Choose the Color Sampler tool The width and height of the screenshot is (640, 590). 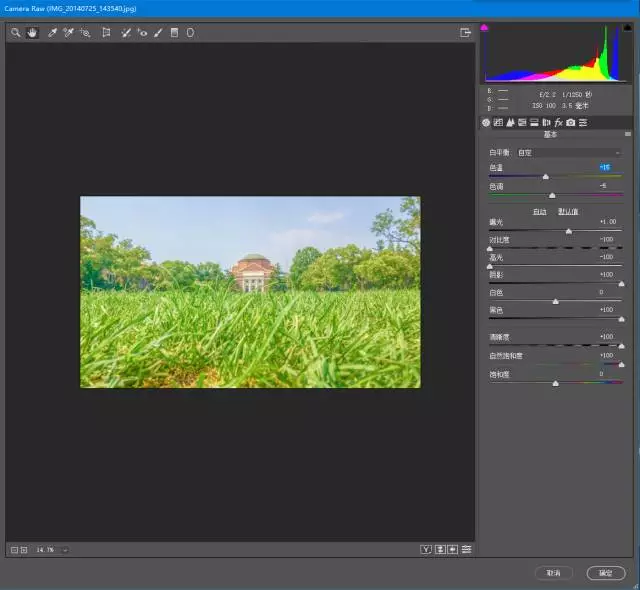(68, 33)
